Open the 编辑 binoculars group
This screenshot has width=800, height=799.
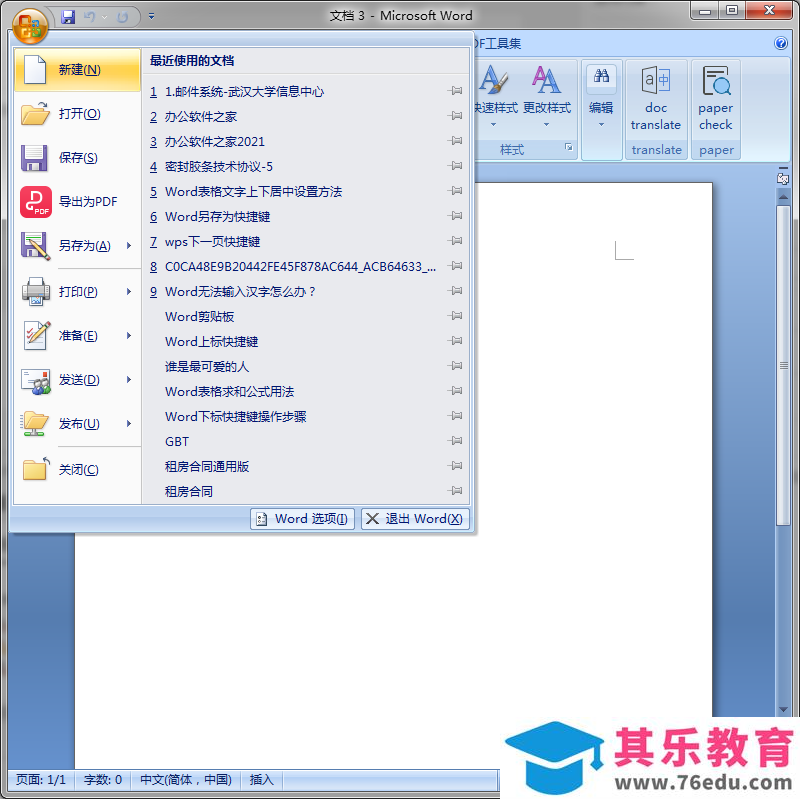601,96
